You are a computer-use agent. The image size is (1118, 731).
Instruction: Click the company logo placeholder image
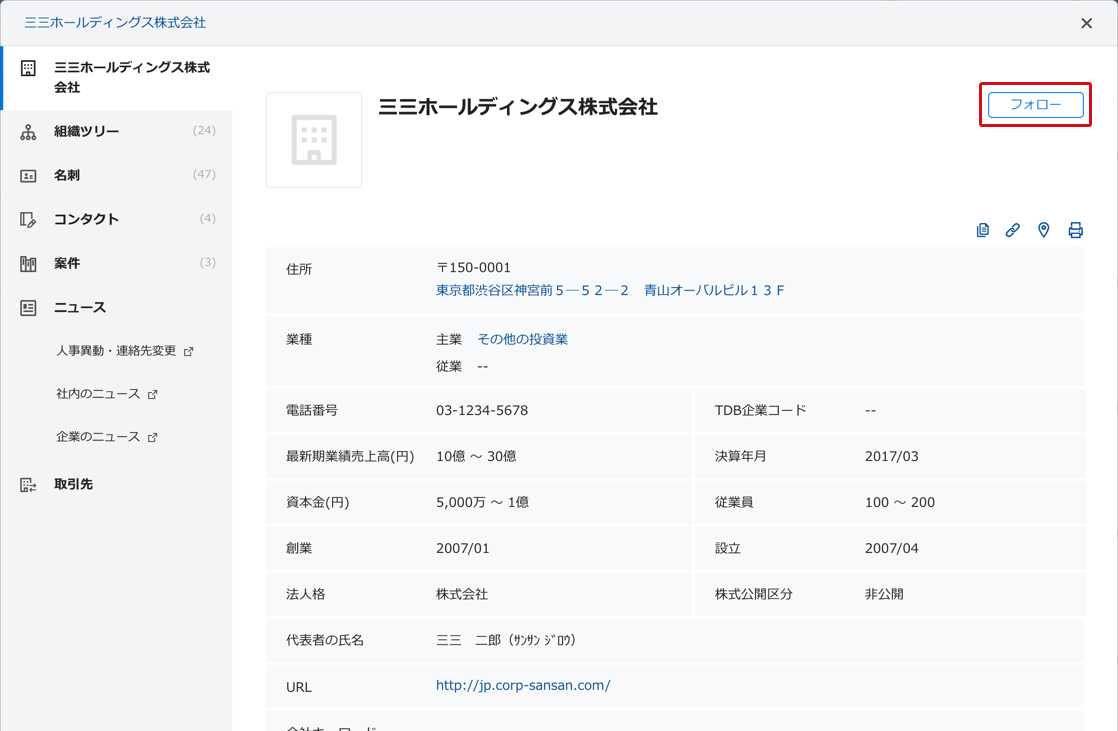click(314, 140)
